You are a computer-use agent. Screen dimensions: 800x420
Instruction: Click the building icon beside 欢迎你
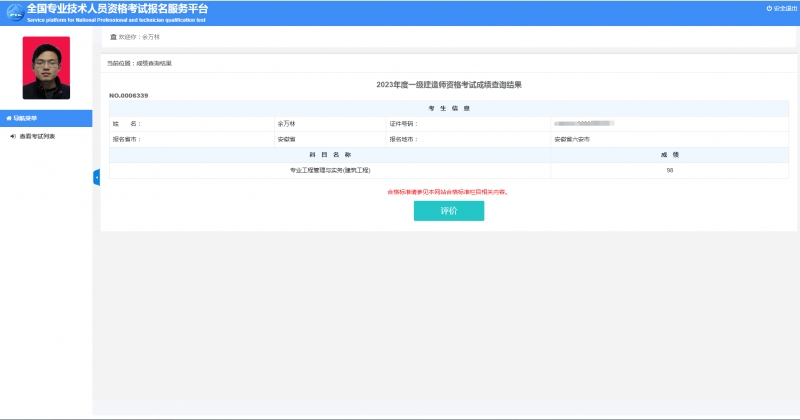click(112, 36)
